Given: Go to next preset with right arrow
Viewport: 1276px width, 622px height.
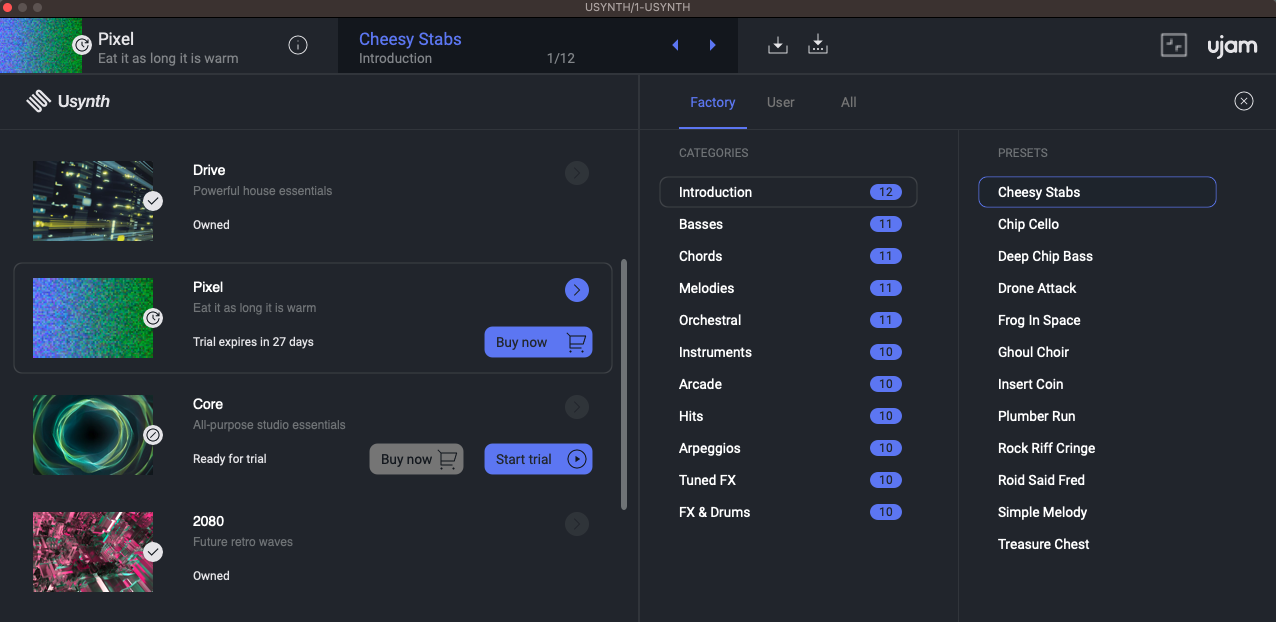Looking at the screenshot, I should (x=712, y=45).
